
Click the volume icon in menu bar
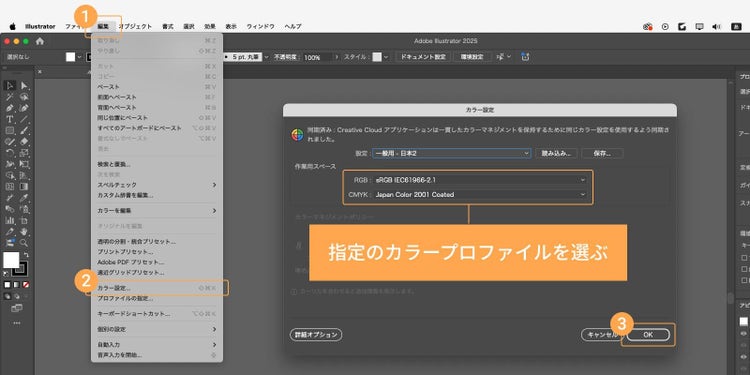(x=716, y=27)
